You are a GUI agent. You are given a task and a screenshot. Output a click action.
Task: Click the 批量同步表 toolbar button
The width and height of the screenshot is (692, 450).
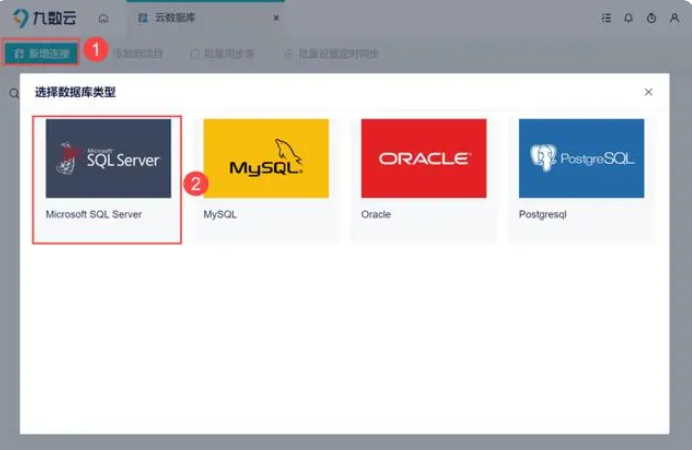point(222,54)
